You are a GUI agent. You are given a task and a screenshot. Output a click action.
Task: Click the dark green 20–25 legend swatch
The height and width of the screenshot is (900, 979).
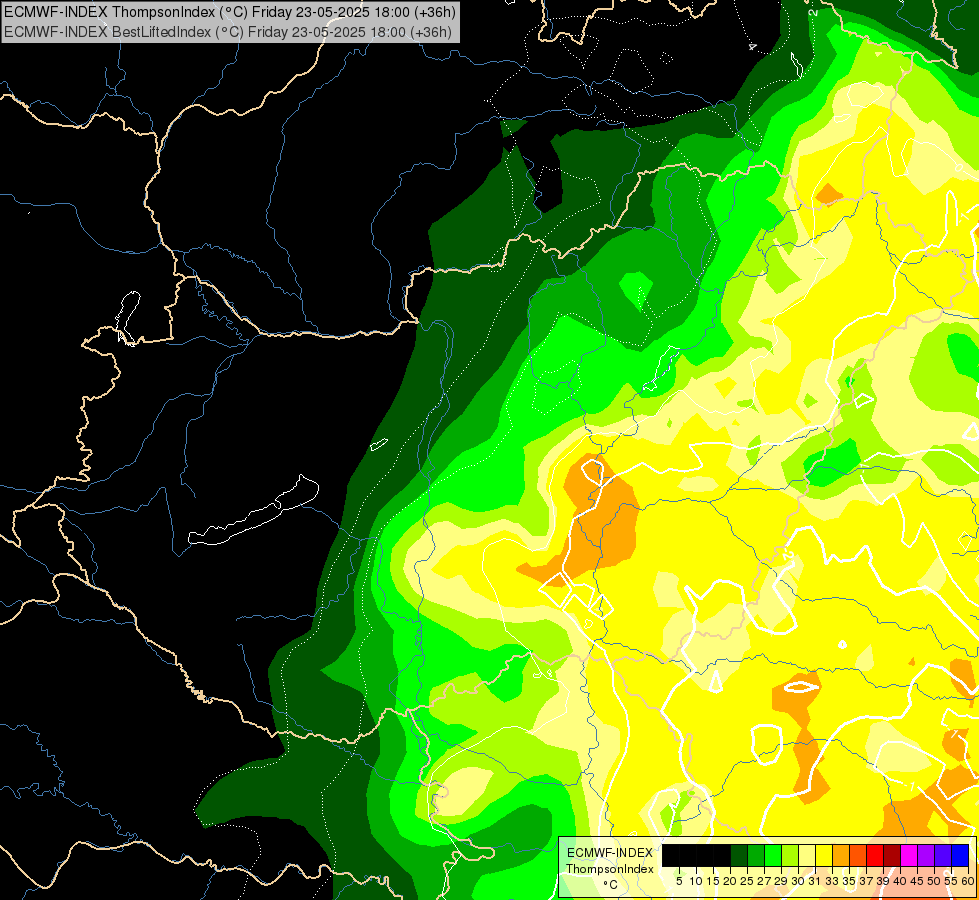[739, 855]
